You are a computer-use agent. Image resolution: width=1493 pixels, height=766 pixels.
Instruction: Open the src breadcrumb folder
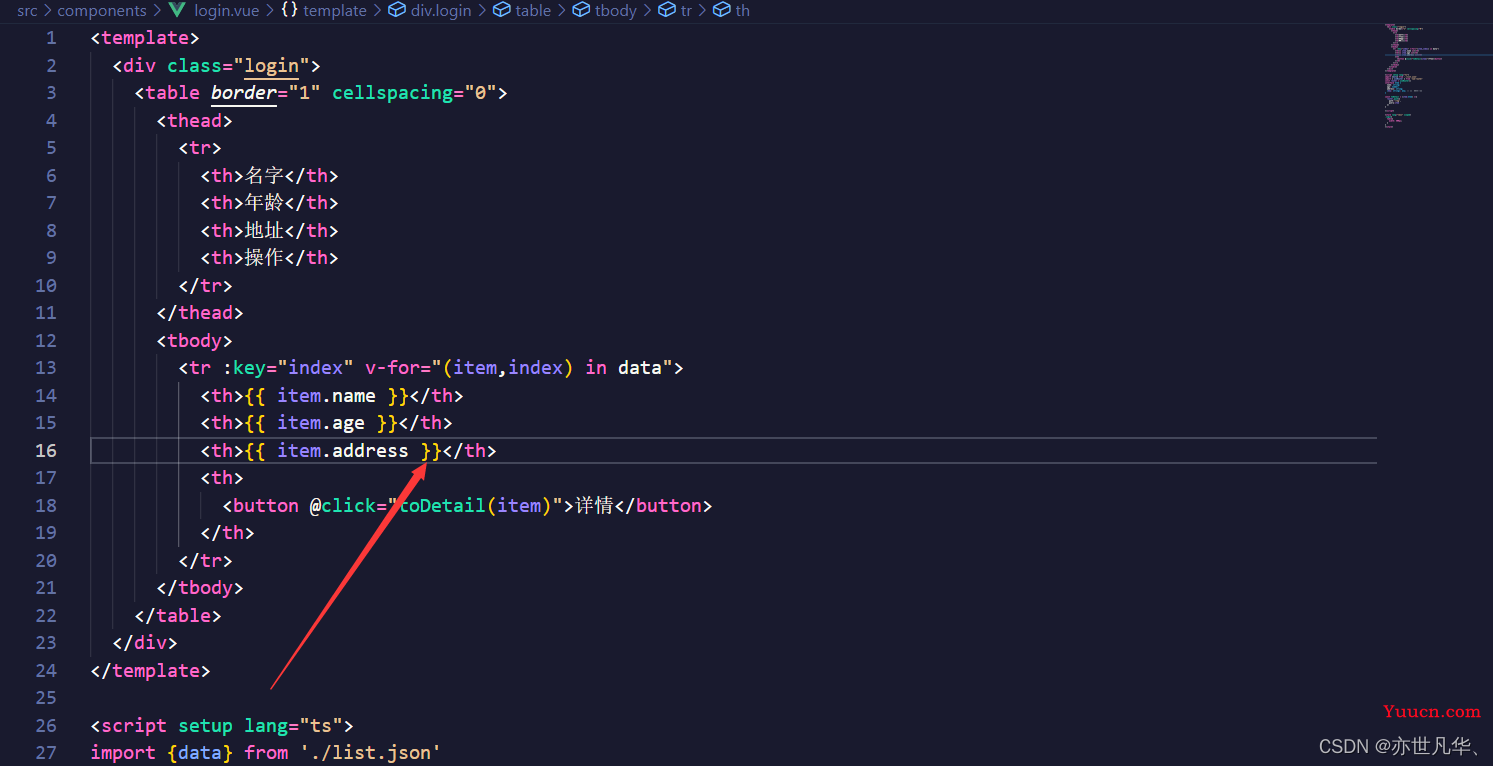pos(27,11)
